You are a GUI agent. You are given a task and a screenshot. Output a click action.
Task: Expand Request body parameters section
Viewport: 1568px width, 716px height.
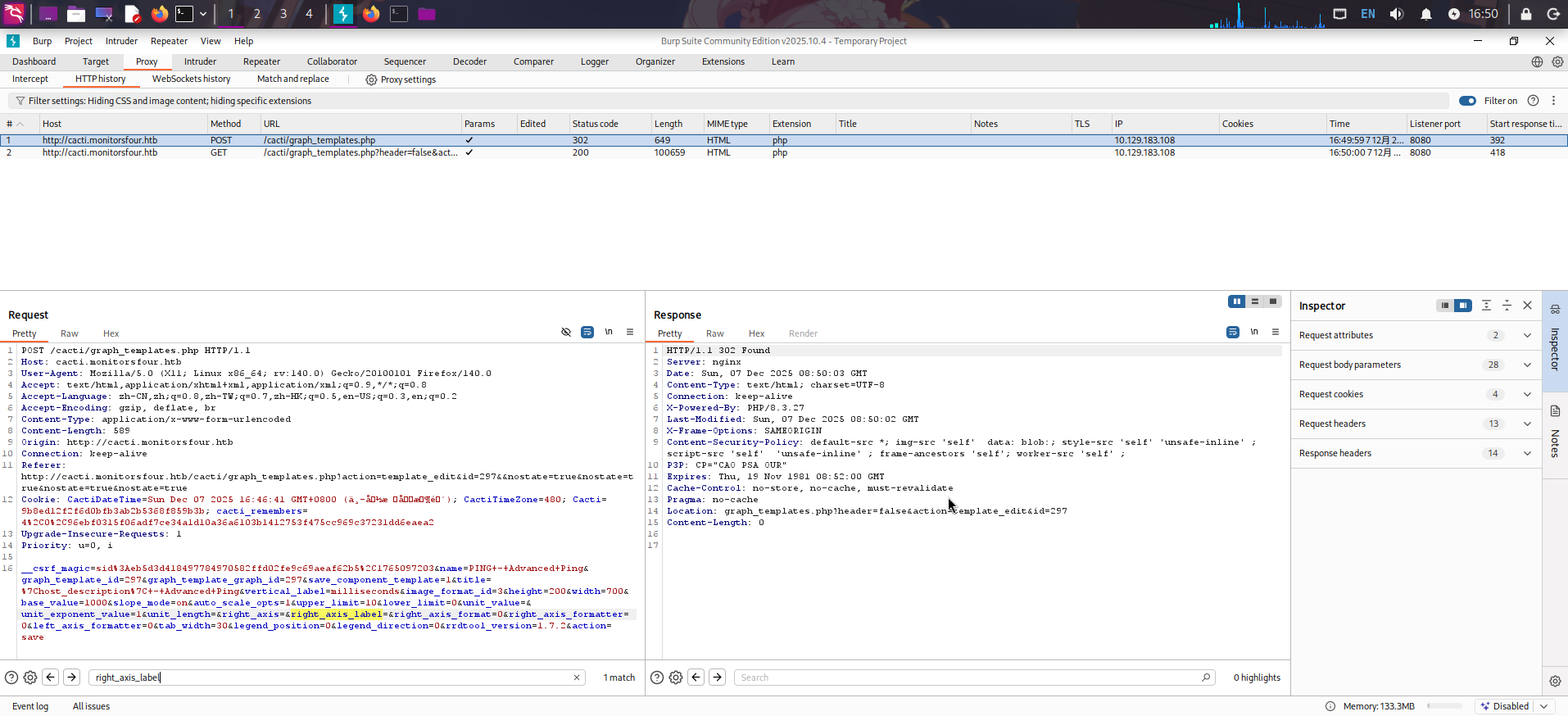click(1526, 365)
